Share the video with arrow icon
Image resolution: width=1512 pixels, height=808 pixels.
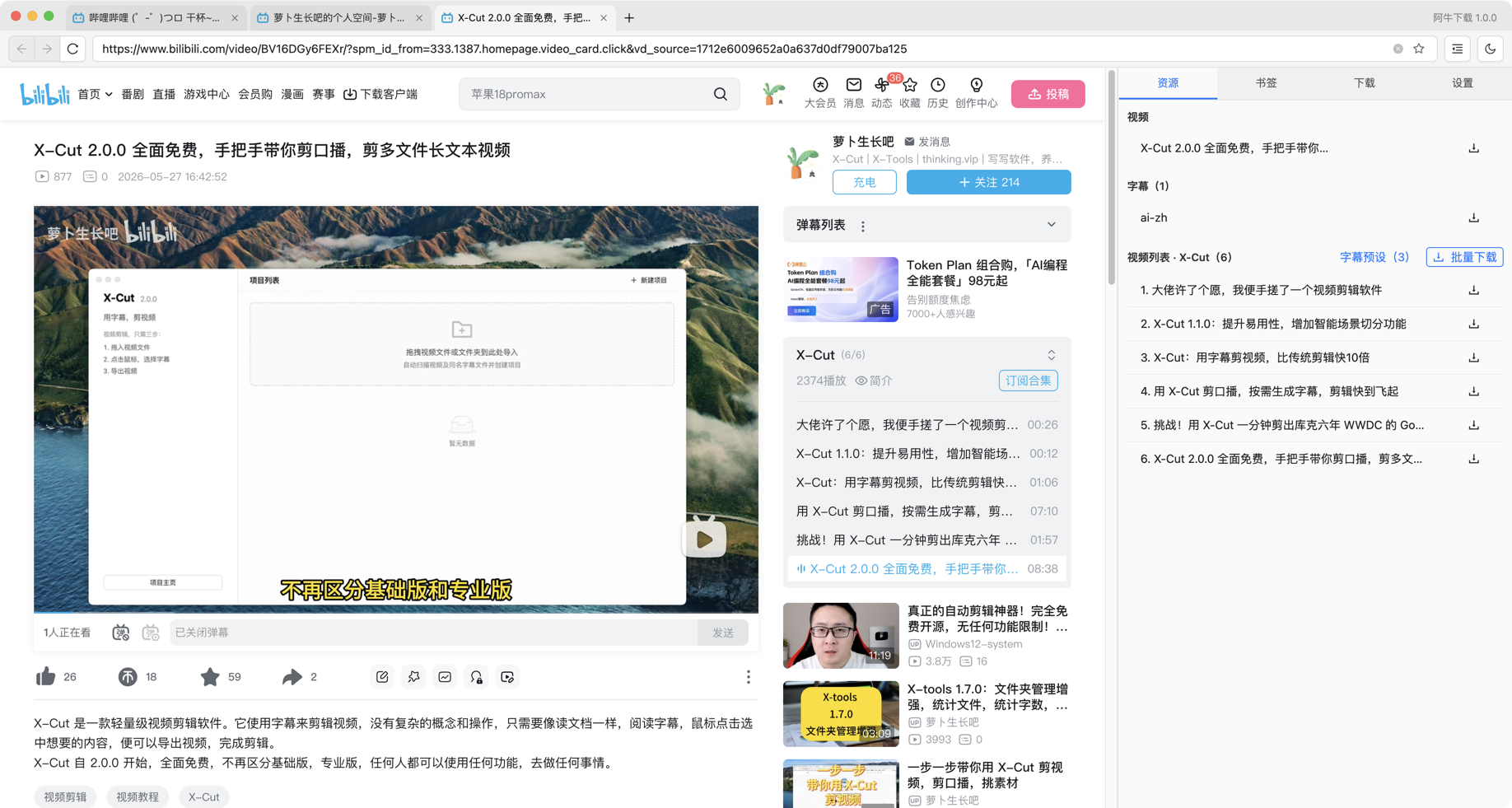[x=292, y=677]
